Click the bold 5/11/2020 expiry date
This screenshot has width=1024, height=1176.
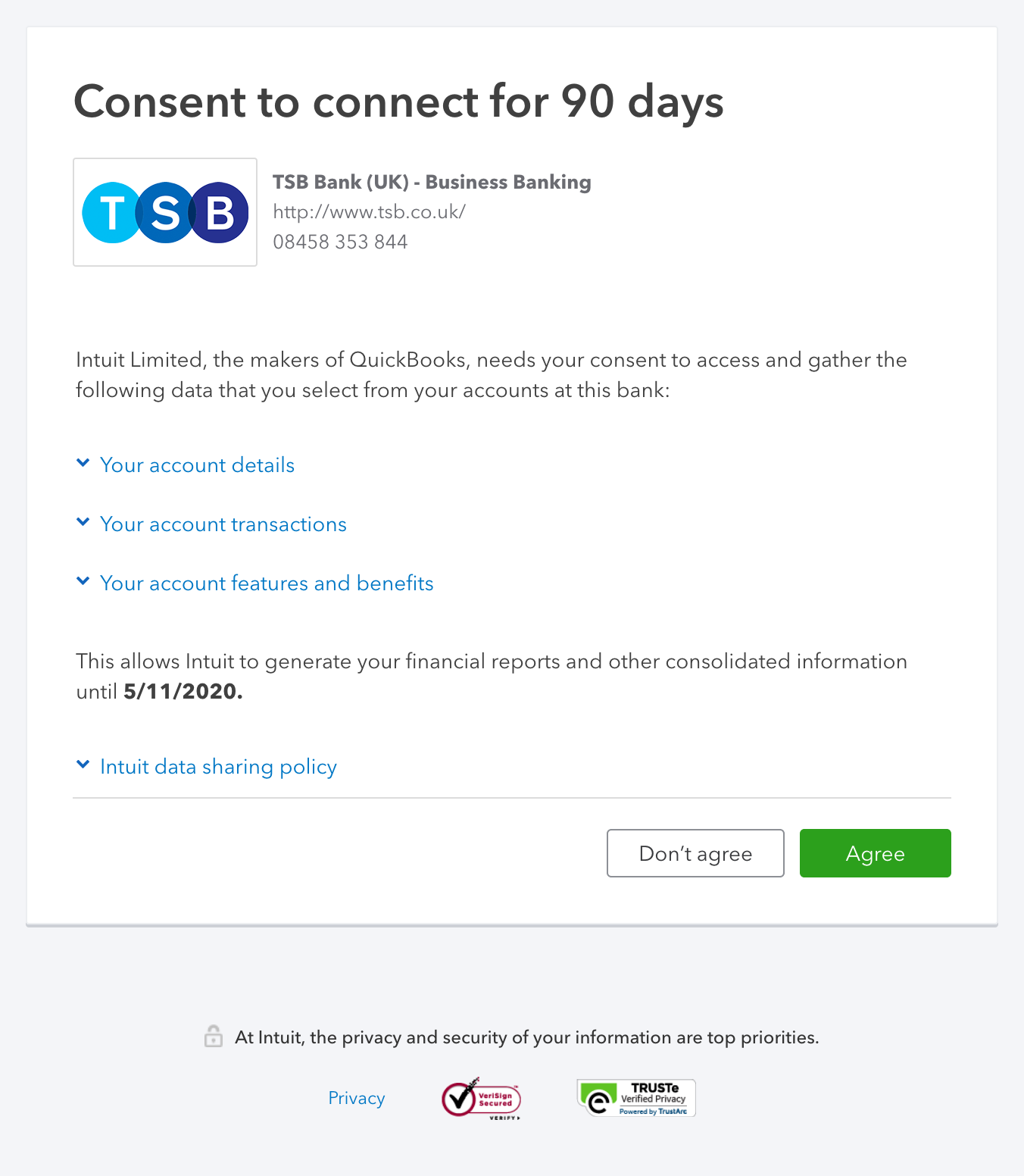pyautogui.click(x=183, y=692)
